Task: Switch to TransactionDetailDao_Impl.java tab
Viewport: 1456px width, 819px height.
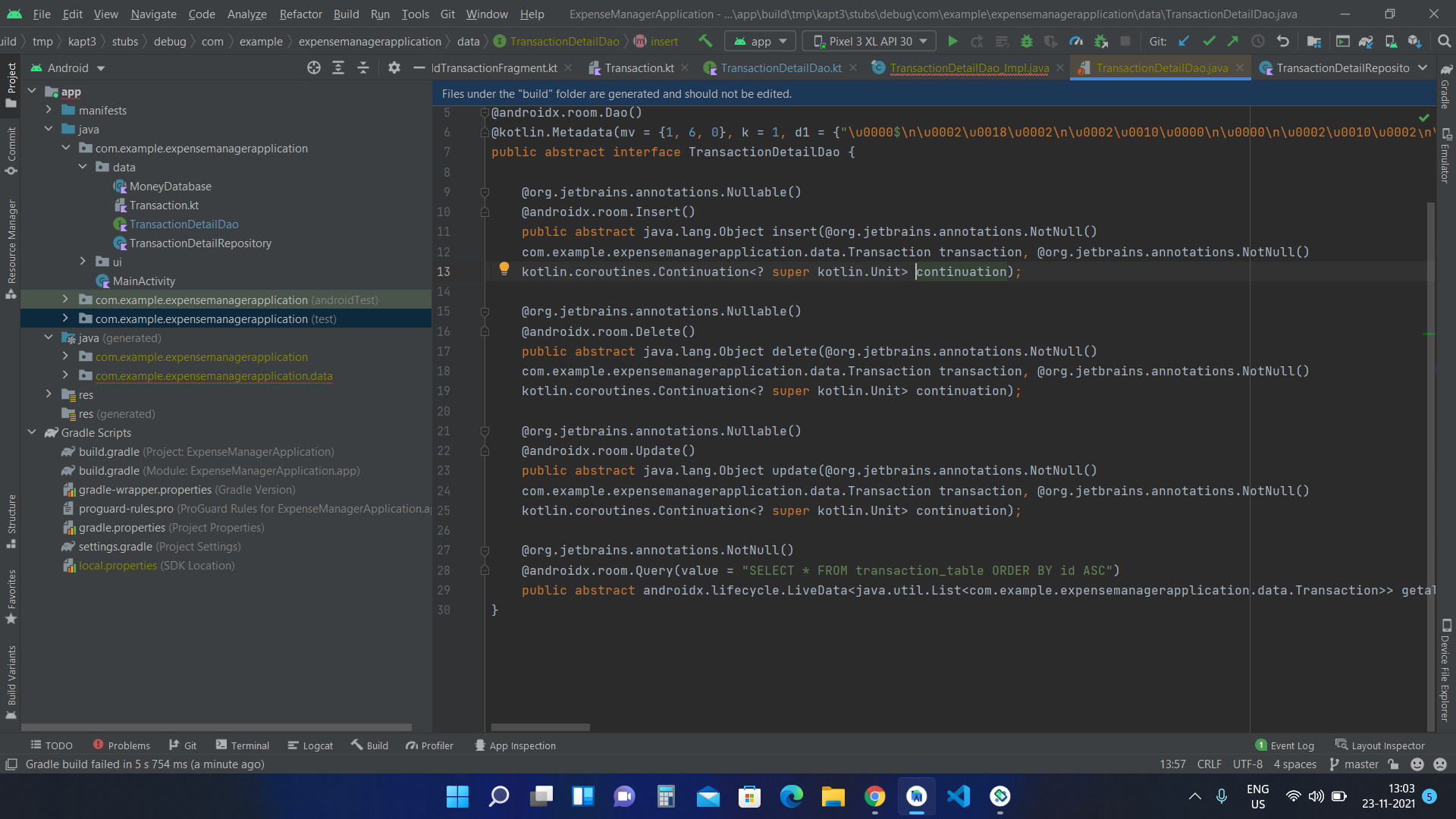Action: click(968, 67)
